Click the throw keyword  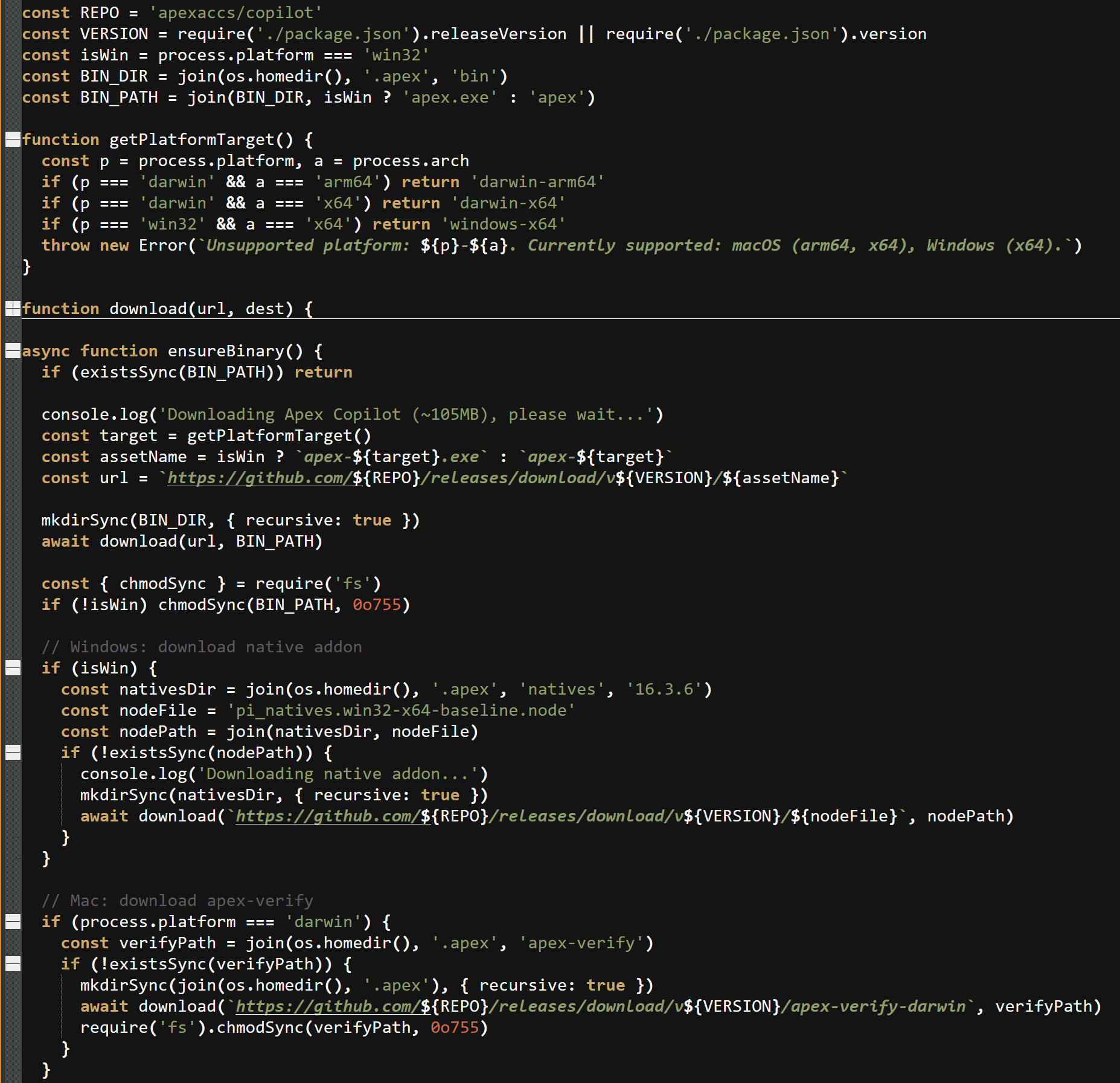(66, 245)
